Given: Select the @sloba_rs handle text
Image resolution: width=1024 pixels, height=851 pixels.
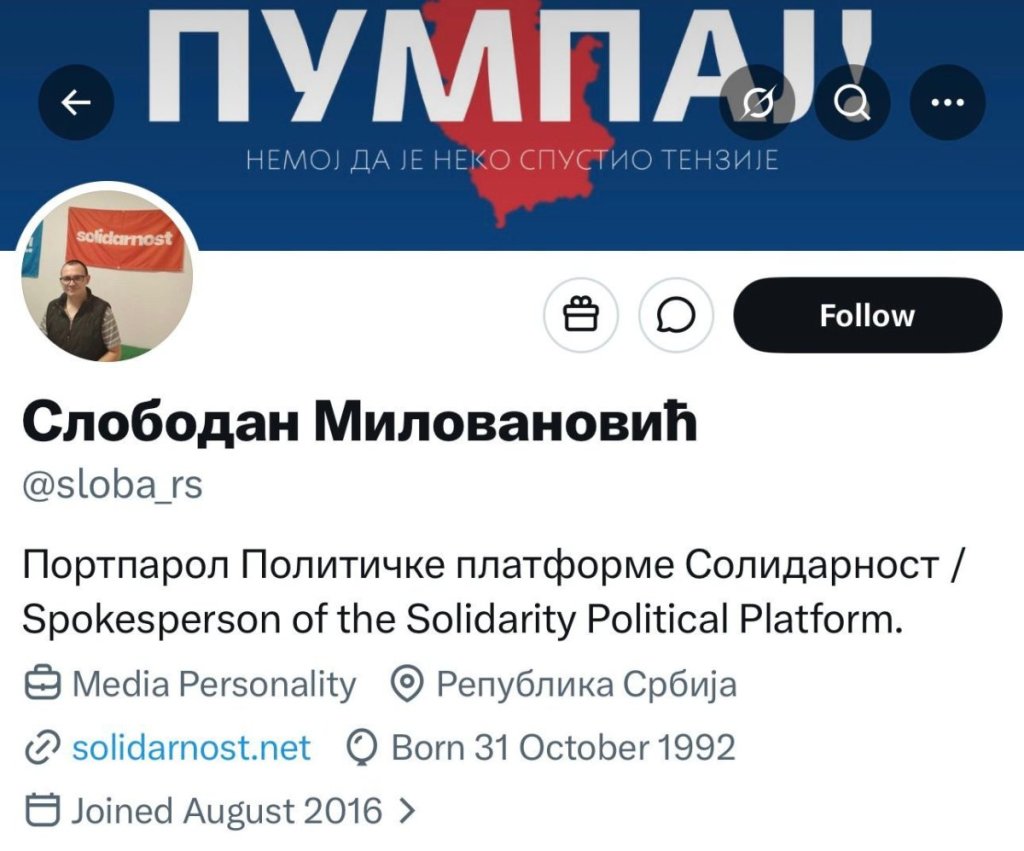Looking at the screenshot, I should (112, 485).
